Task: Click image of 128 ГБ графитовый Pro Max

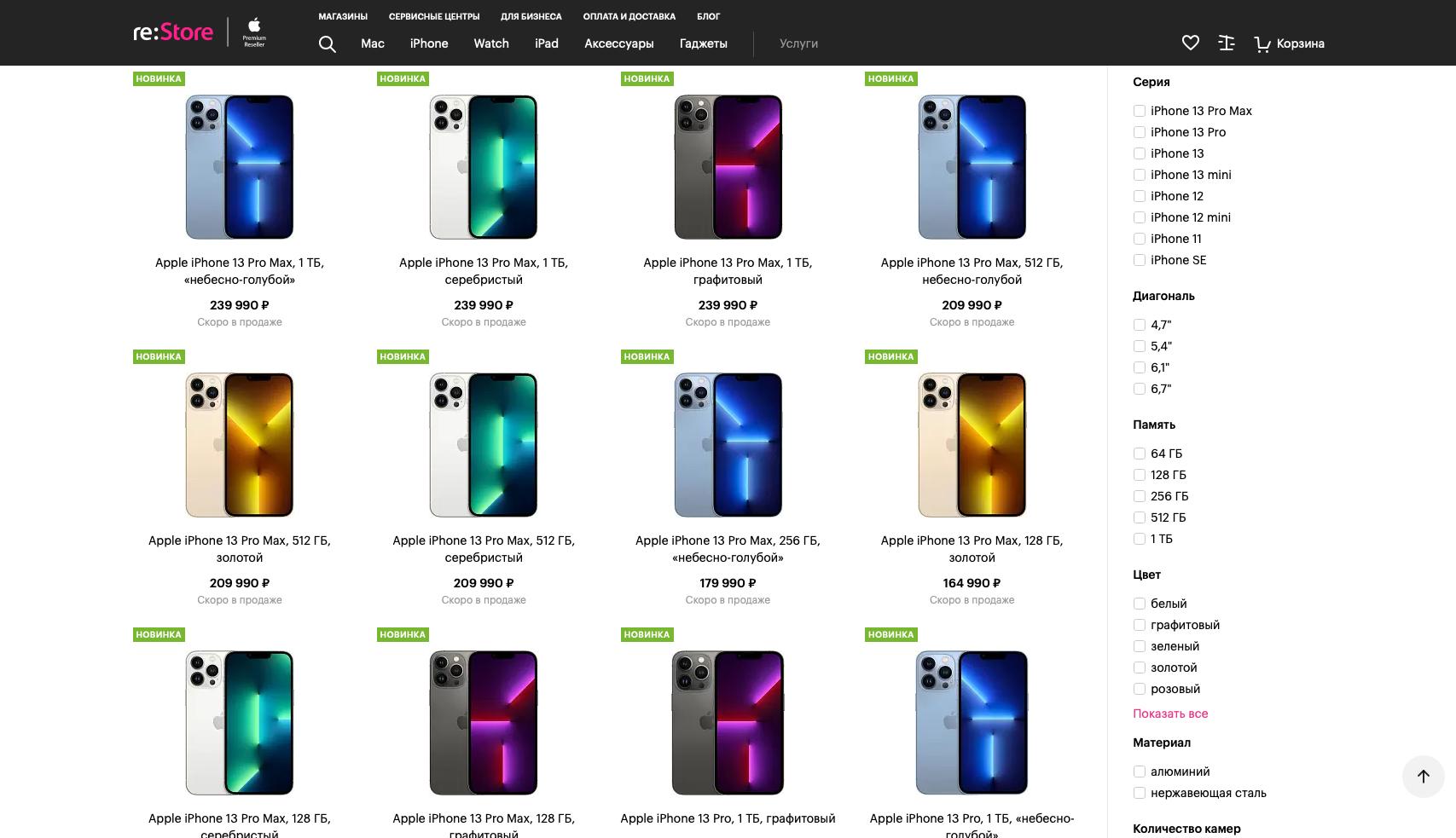Action: click(484, 723)
